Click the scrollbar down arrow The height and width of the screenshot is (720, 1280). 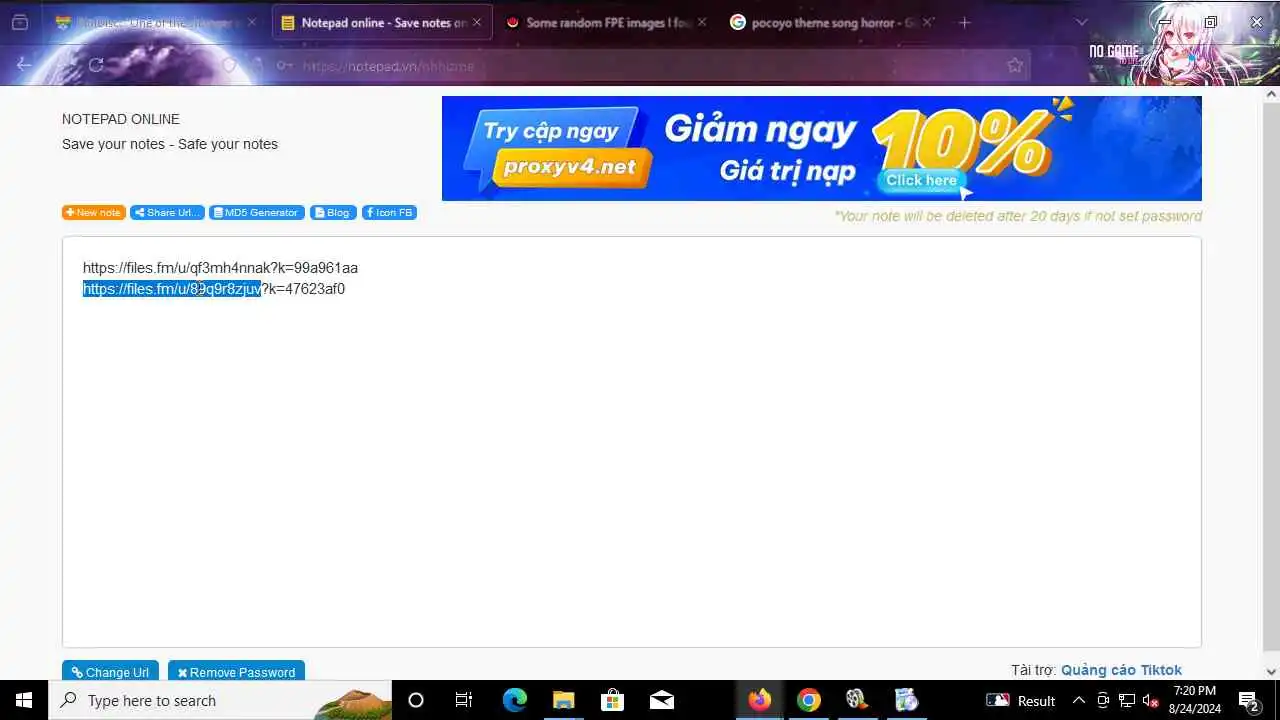[1271, 672]
